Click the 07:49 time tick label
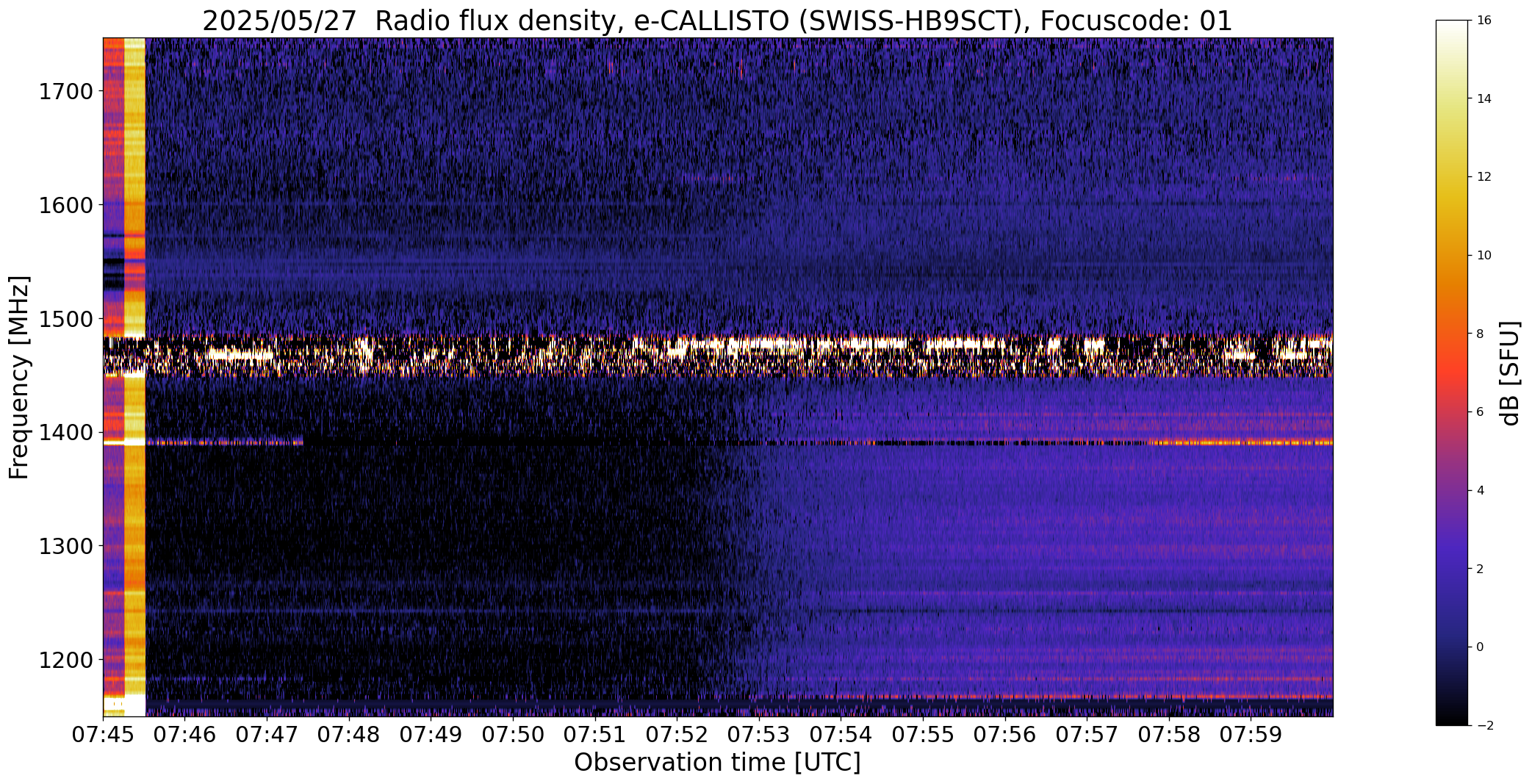Image resolution: width=1532 pixels, height=784 pixels. [431, 734]
